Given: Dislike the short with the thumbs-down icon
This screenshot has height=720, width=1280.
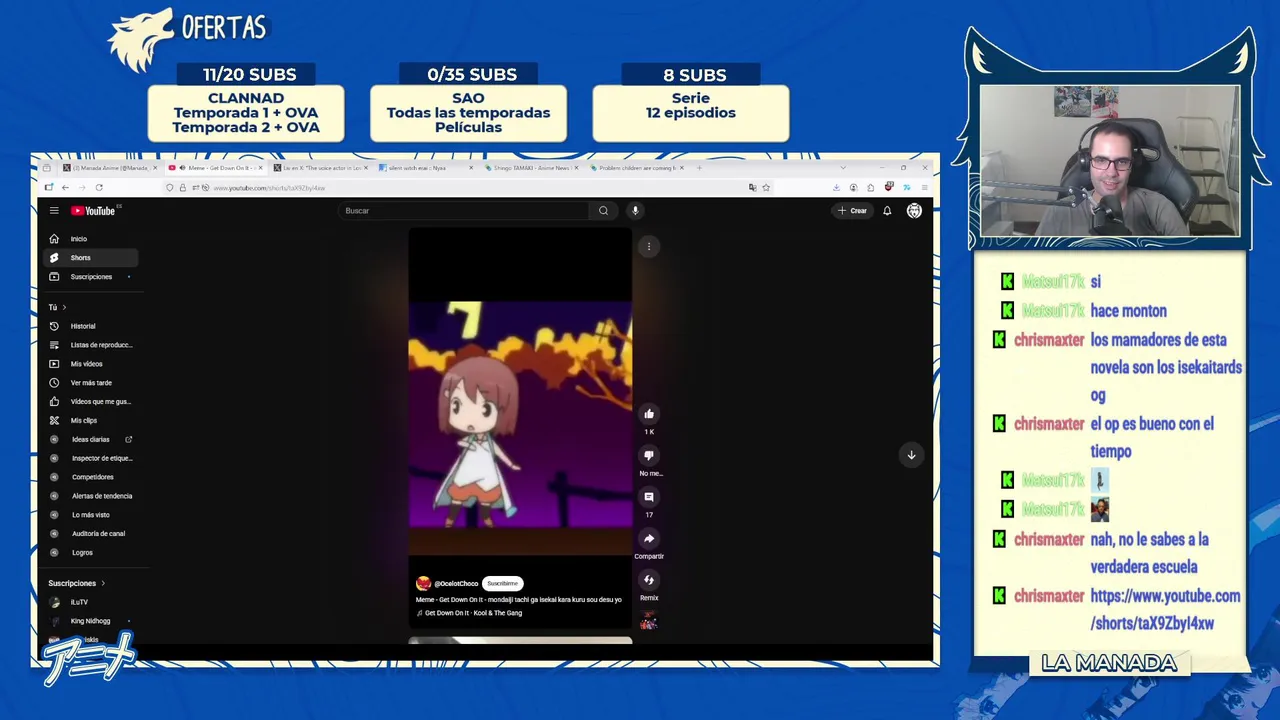Looking at the screenshot, I should click(649, 456).
